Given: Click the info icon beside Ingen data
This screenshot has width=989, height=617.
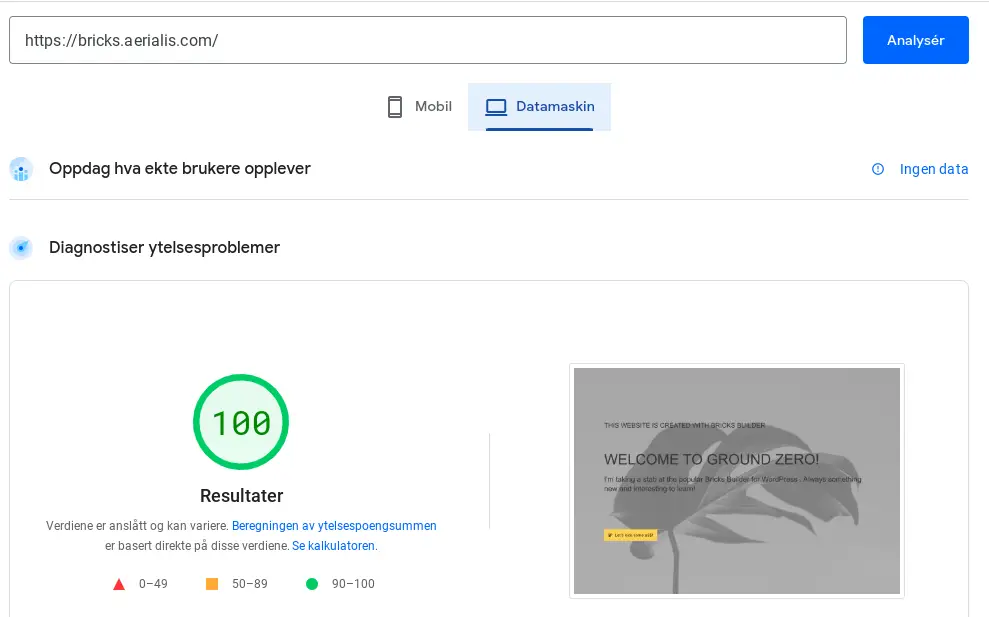Looking at the screenshot, I should (x=878, y=169).
